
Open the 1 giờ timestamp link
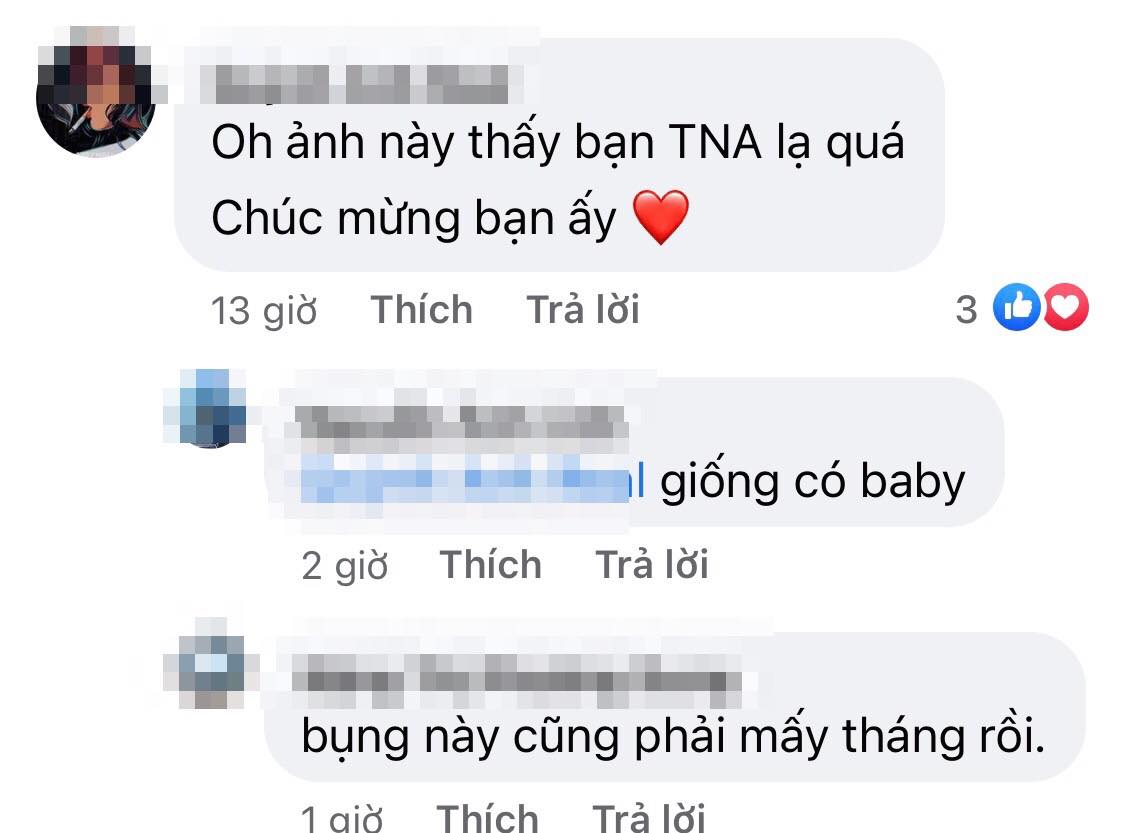tap(342, 818)
